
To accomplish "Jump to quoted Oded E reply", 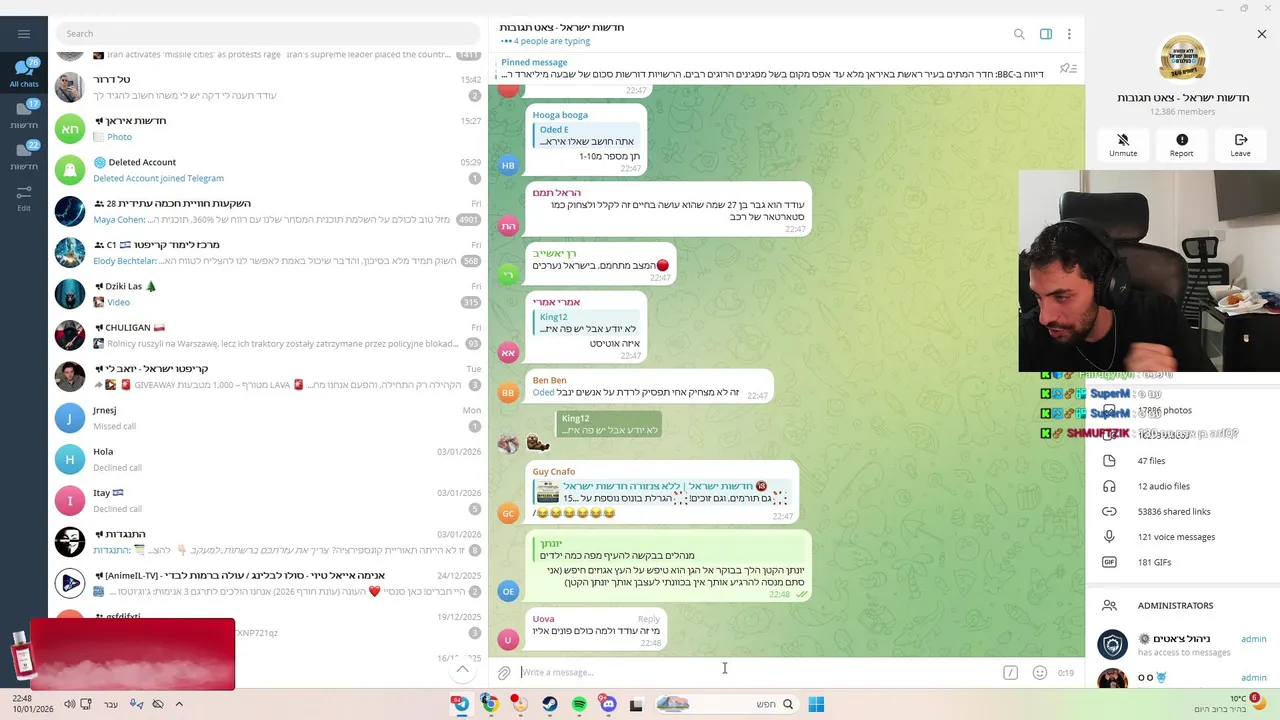I will pos(588,136).
